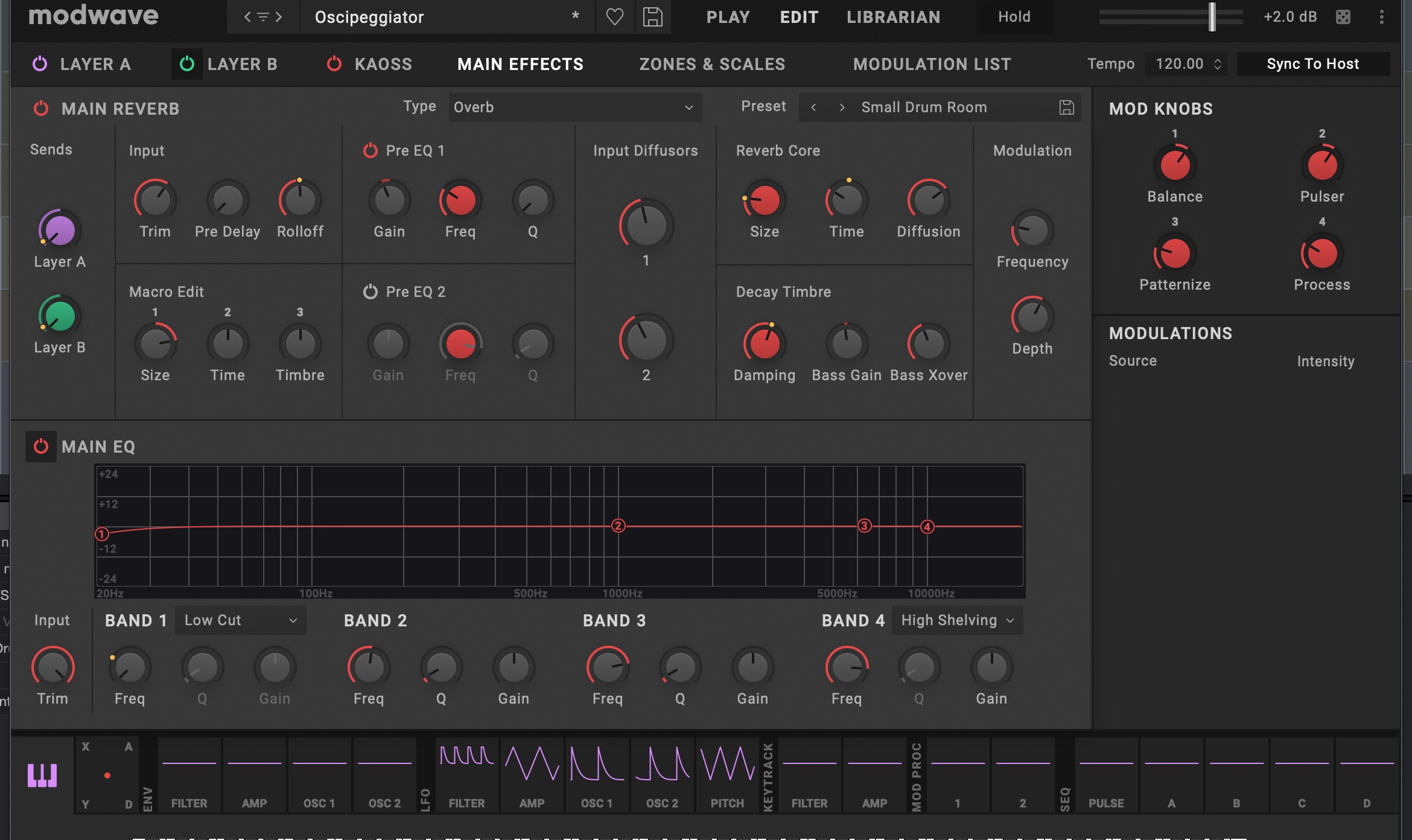Open the Librarian page

(893, 17)
